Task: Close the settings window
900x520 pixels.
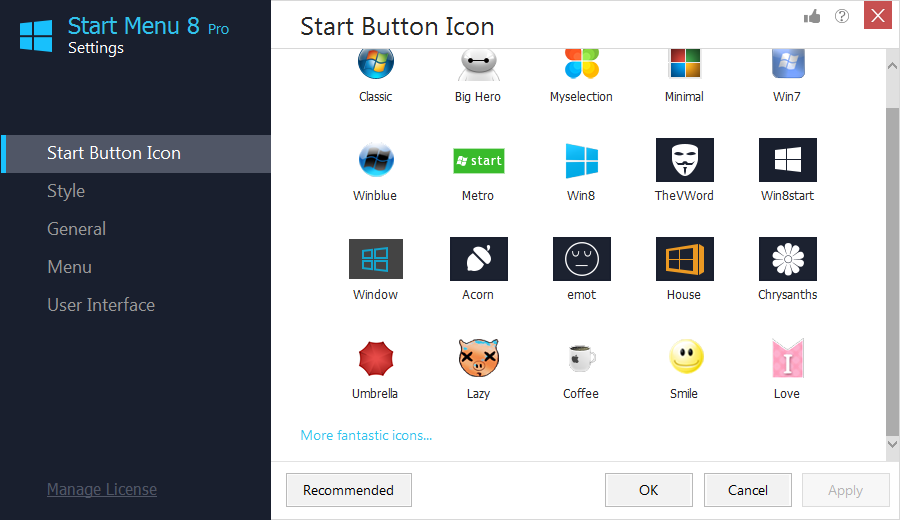Action: tap(878, 15)
